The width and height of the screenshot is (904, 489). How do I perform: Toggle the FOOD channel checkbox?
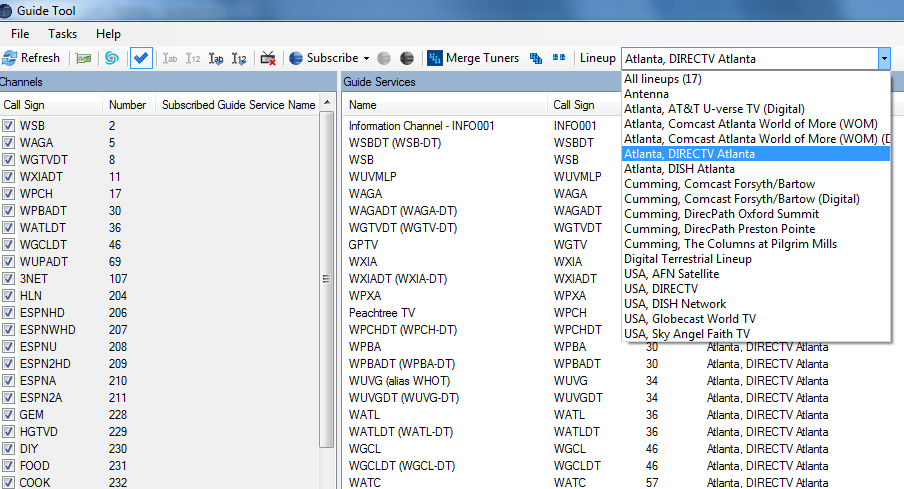pos(8,465)
